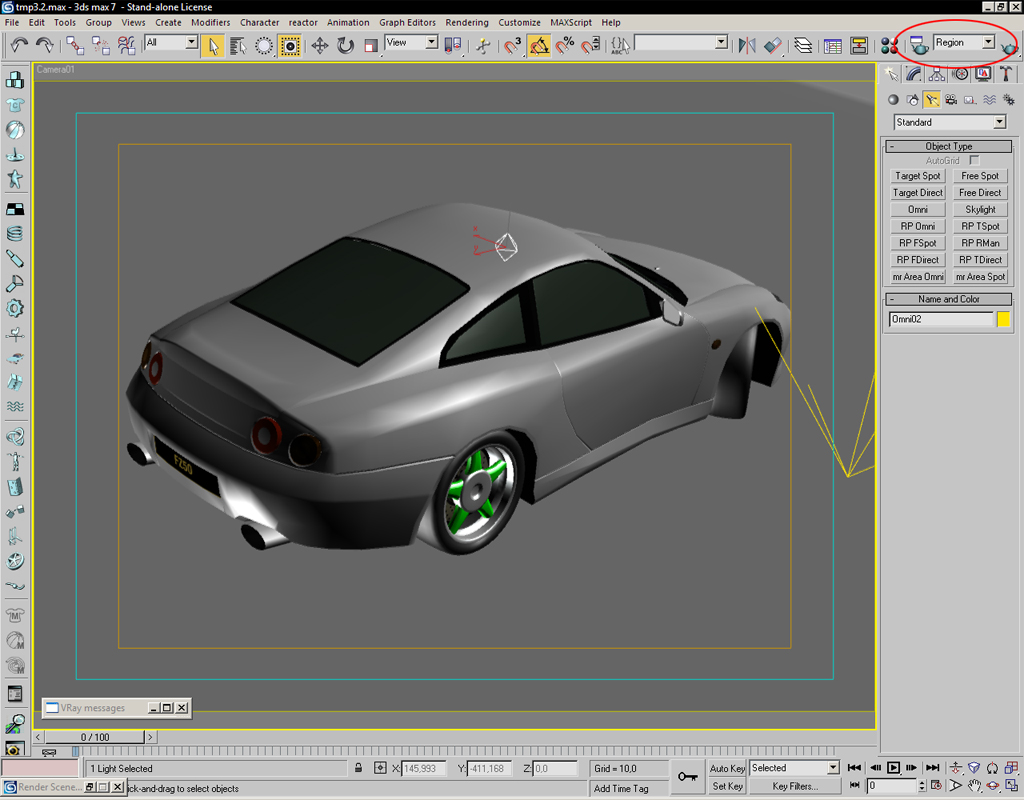Select the Pan View hand tool
The image size is (1024, 800).
click(974, 786)
